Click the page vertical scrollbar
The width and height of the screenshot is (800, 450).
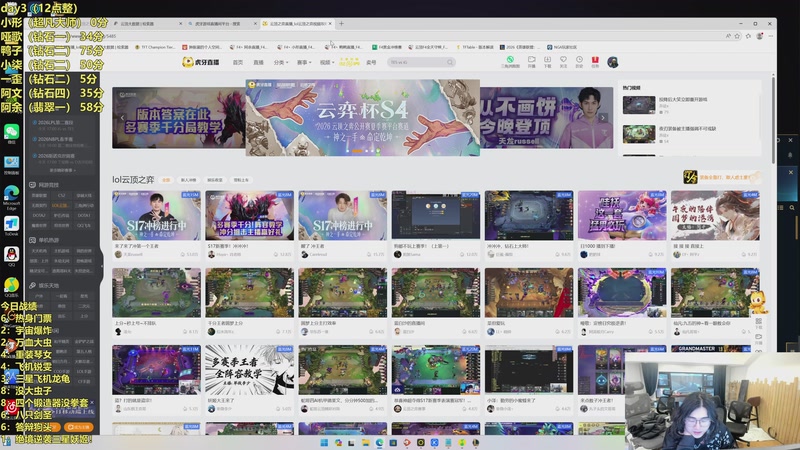tap(773, 122)
